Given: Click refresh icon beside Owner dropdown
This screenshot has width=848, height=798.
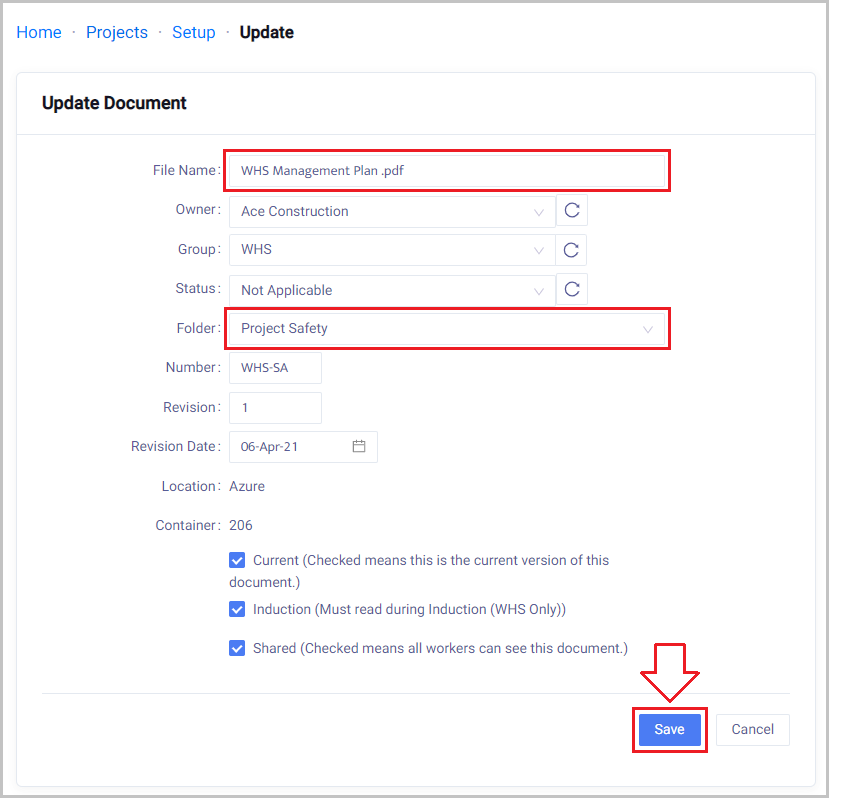Looking at the screenshot, I should click(572, 211).
